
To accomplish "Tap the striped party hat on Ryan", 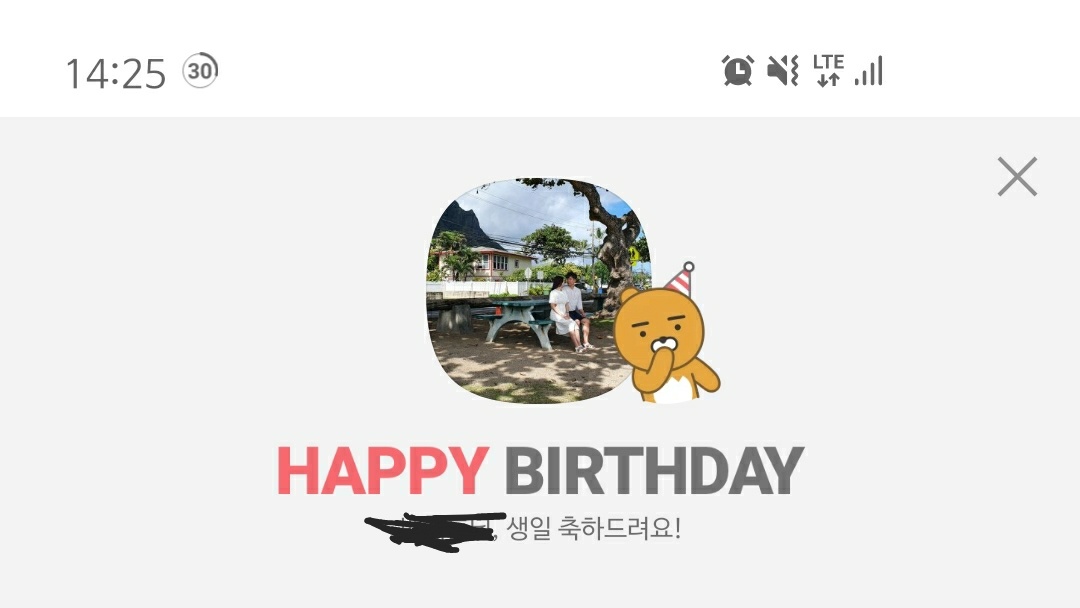I will (681, 279).
